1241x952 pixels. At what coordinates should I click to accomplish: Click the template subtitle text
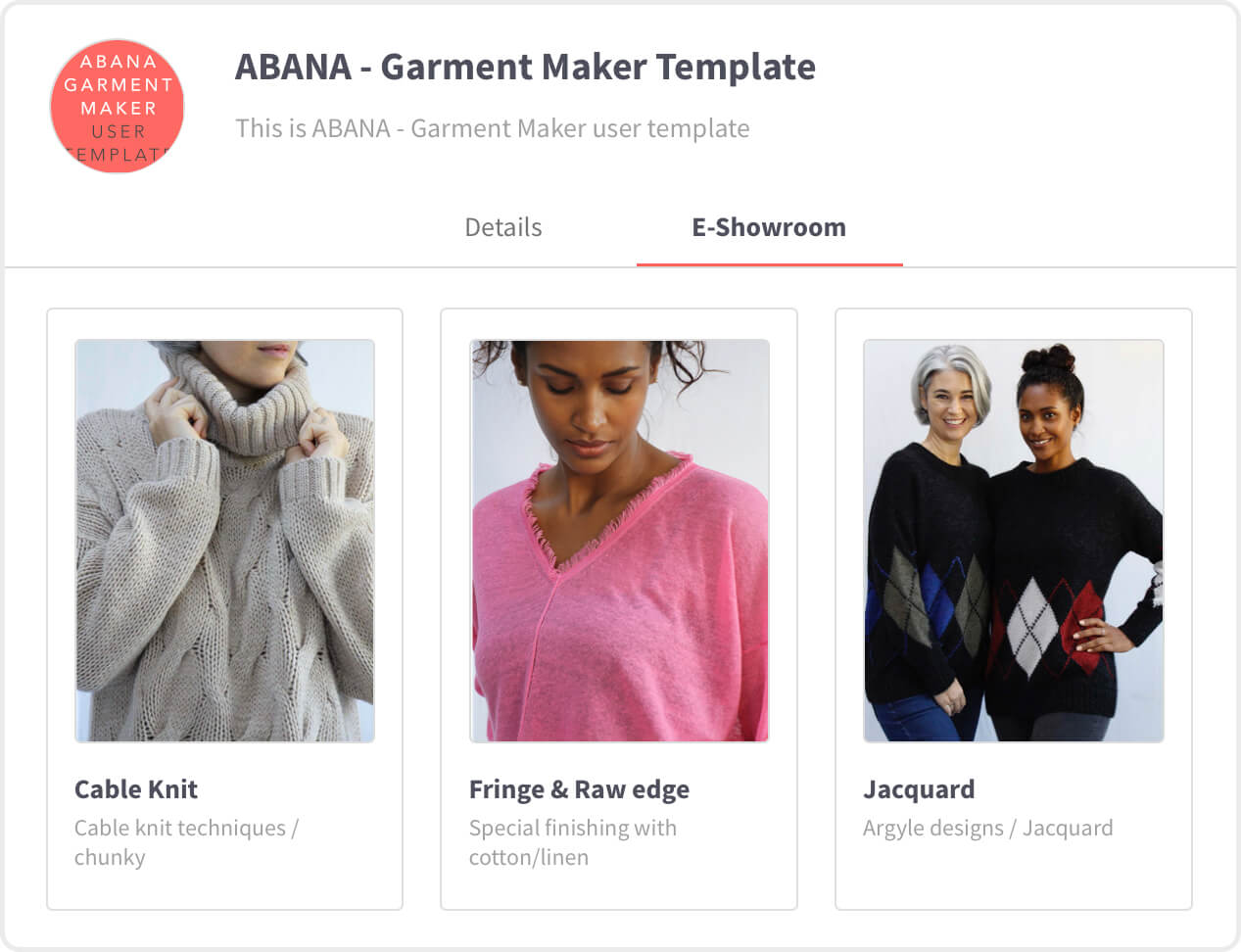(x=493, y=128)
